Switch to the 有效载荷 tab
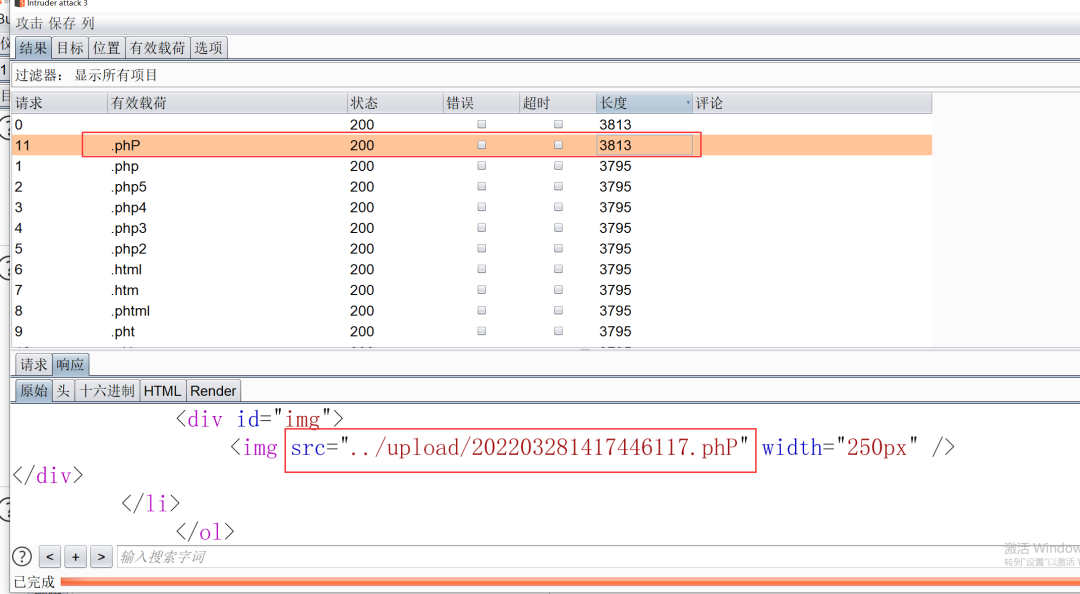 pos(157,48)
